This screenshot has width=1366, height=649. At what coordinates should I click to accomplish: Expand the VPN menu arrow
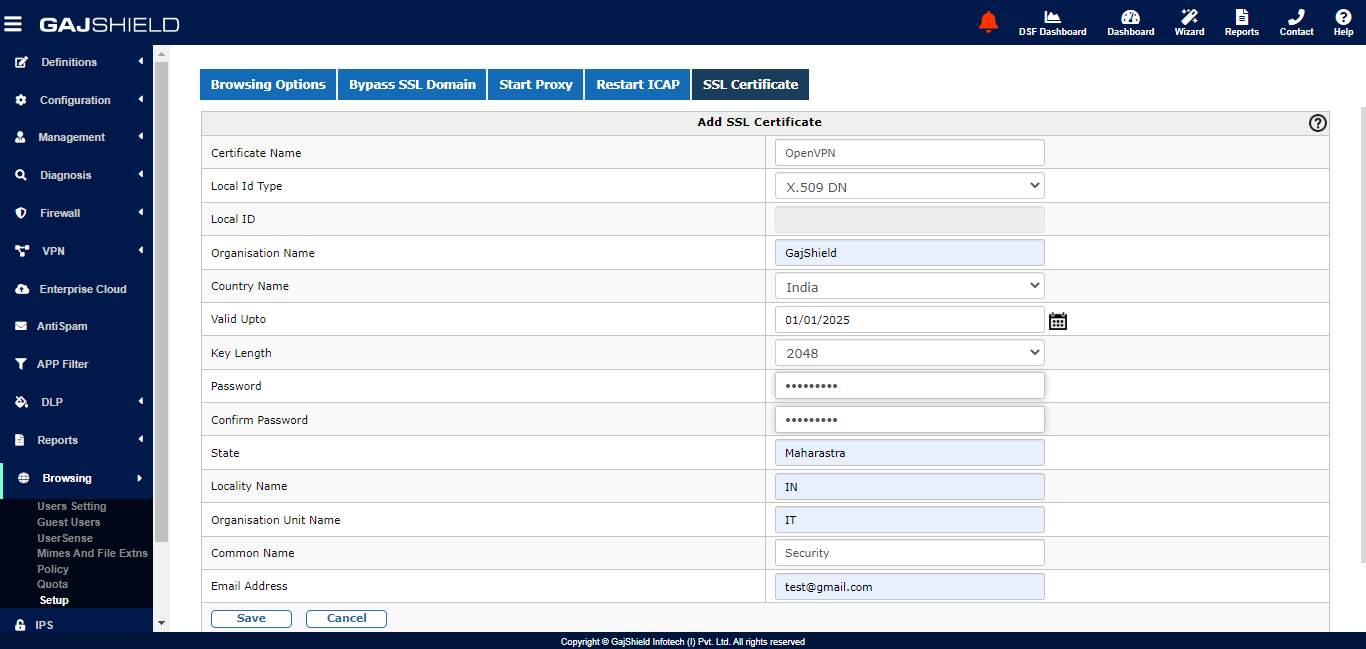click(141, 250)
